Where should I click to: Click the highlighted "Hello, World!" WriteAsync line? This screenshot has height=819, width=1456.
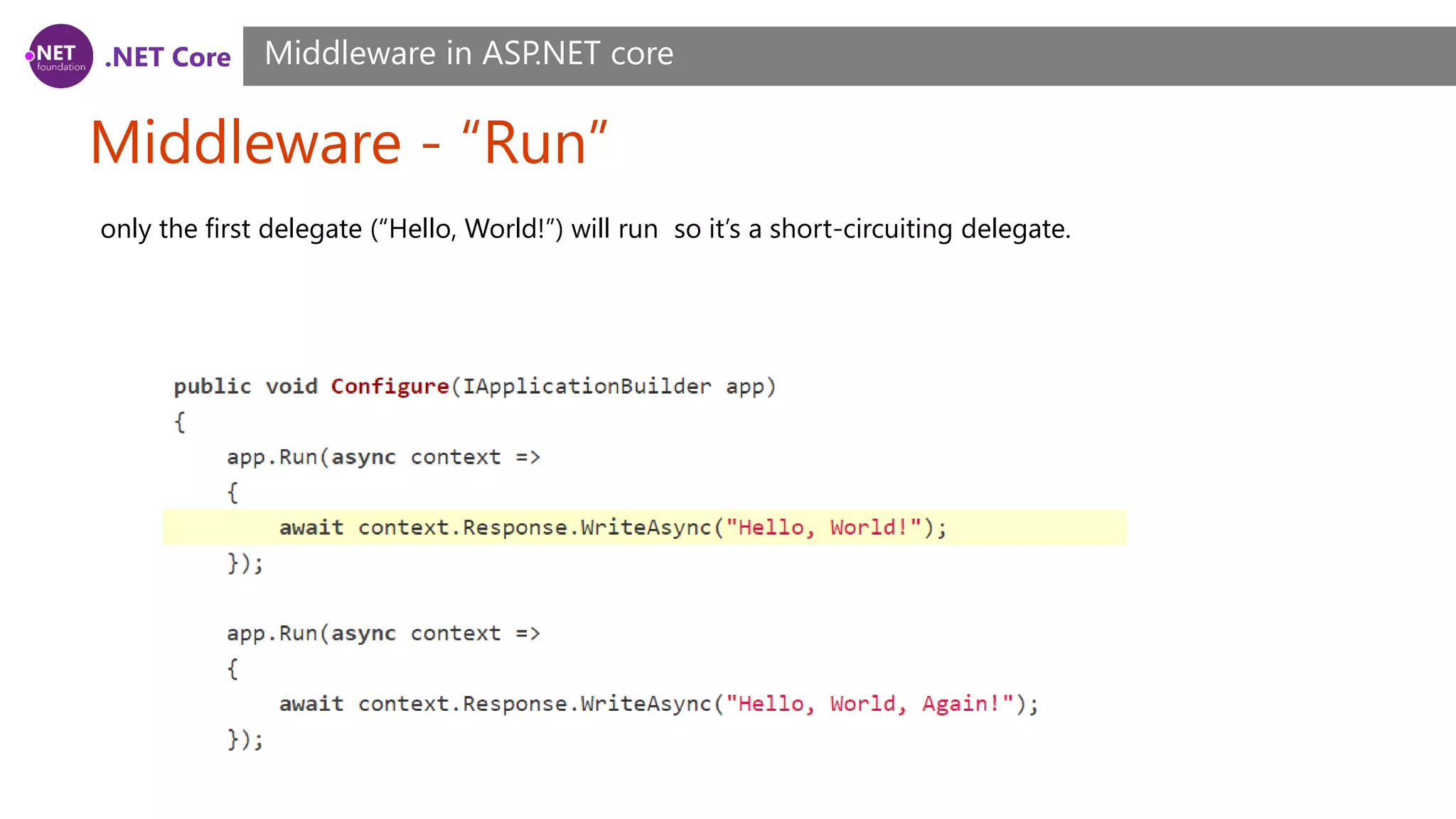pyautogui.click(x=644, y=528)
